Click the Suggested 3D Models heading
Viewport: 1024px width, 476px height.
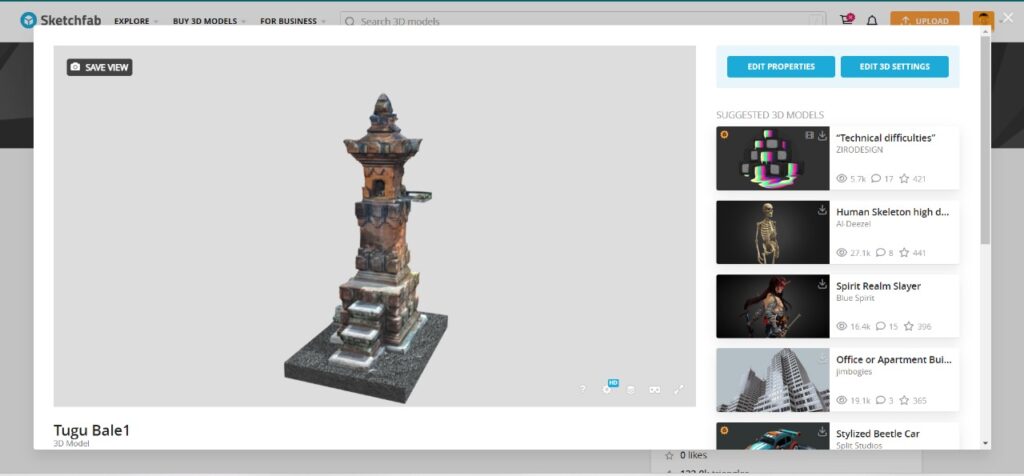(770, 115)
